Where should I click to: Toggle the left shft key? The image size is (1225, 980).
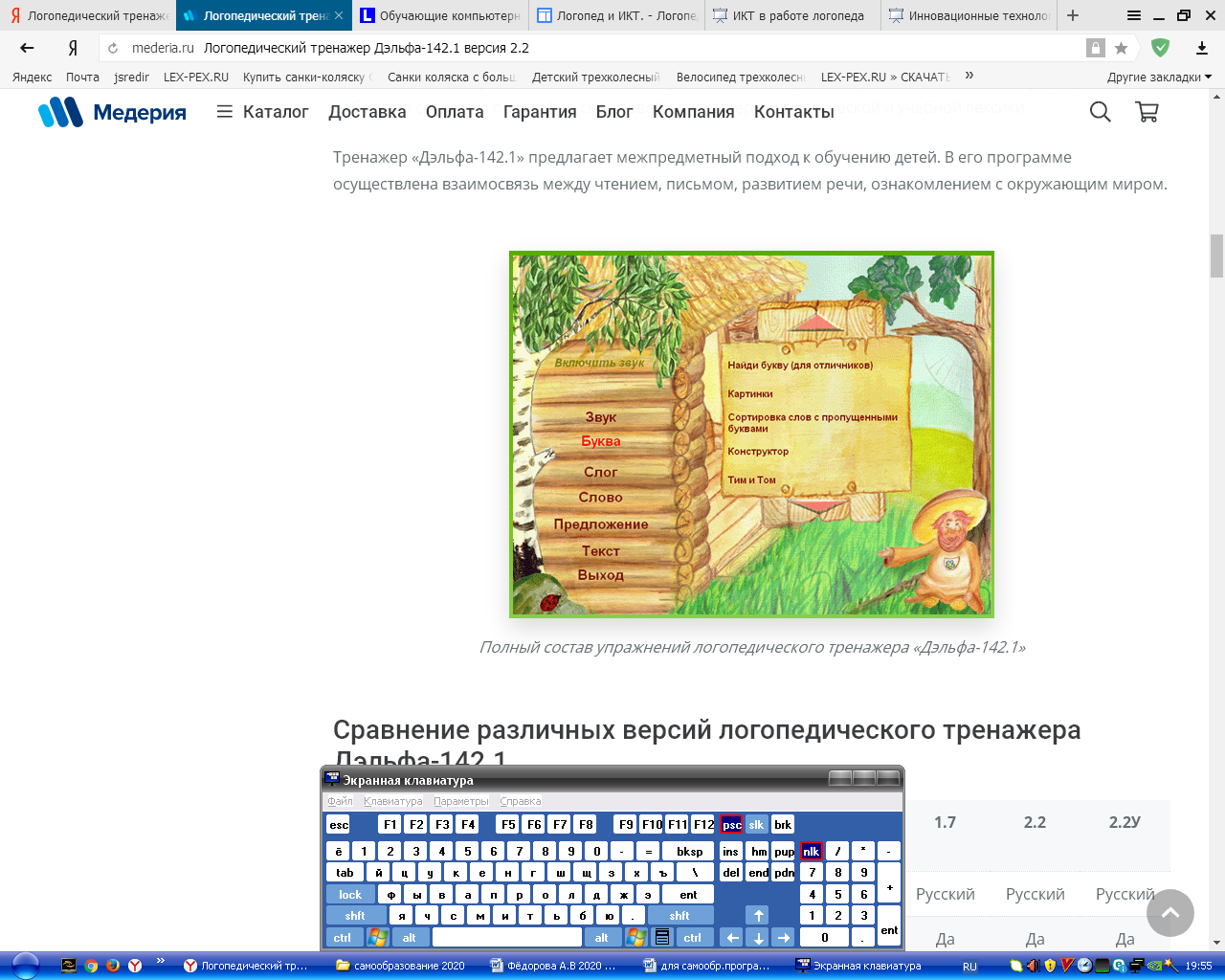click(355, 916)
